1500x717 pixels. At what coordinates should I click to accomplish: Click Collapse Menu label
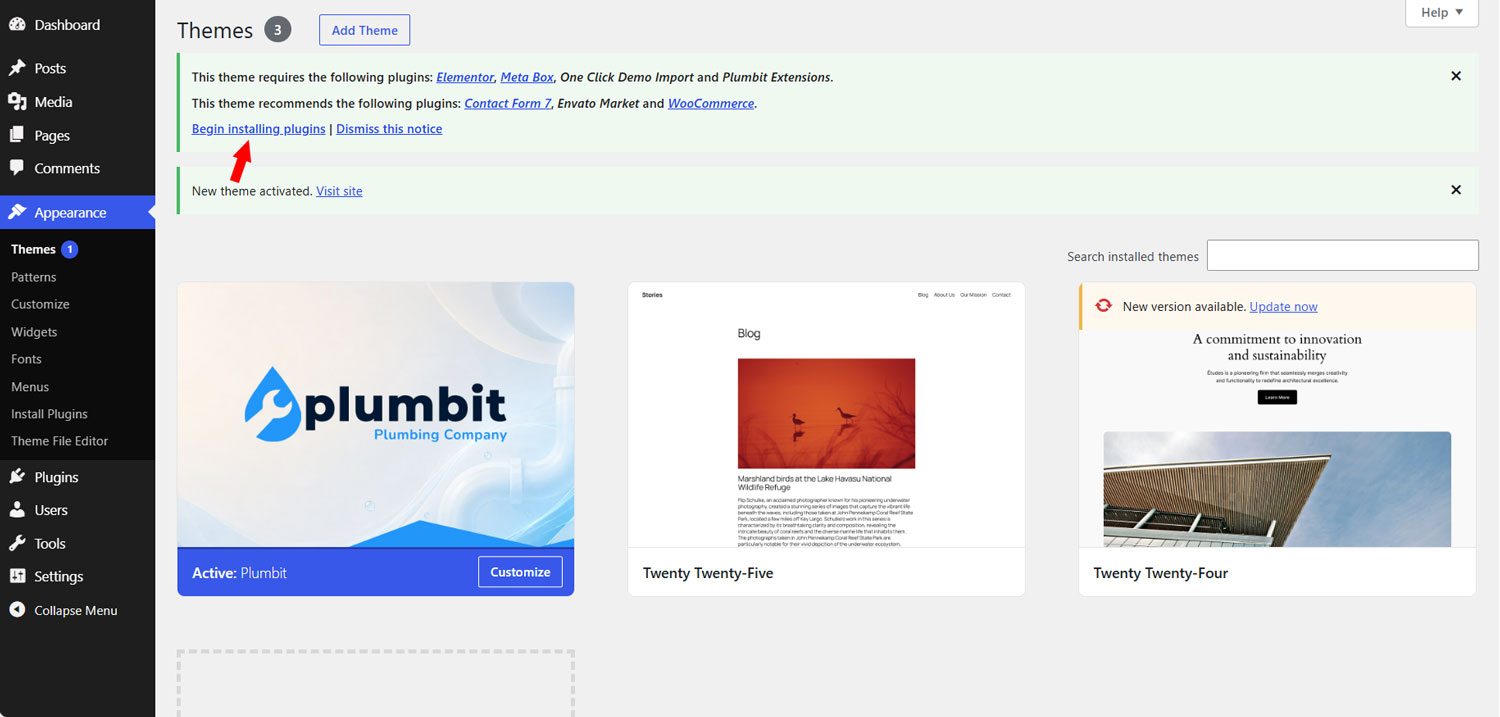[x=76, y=610]
